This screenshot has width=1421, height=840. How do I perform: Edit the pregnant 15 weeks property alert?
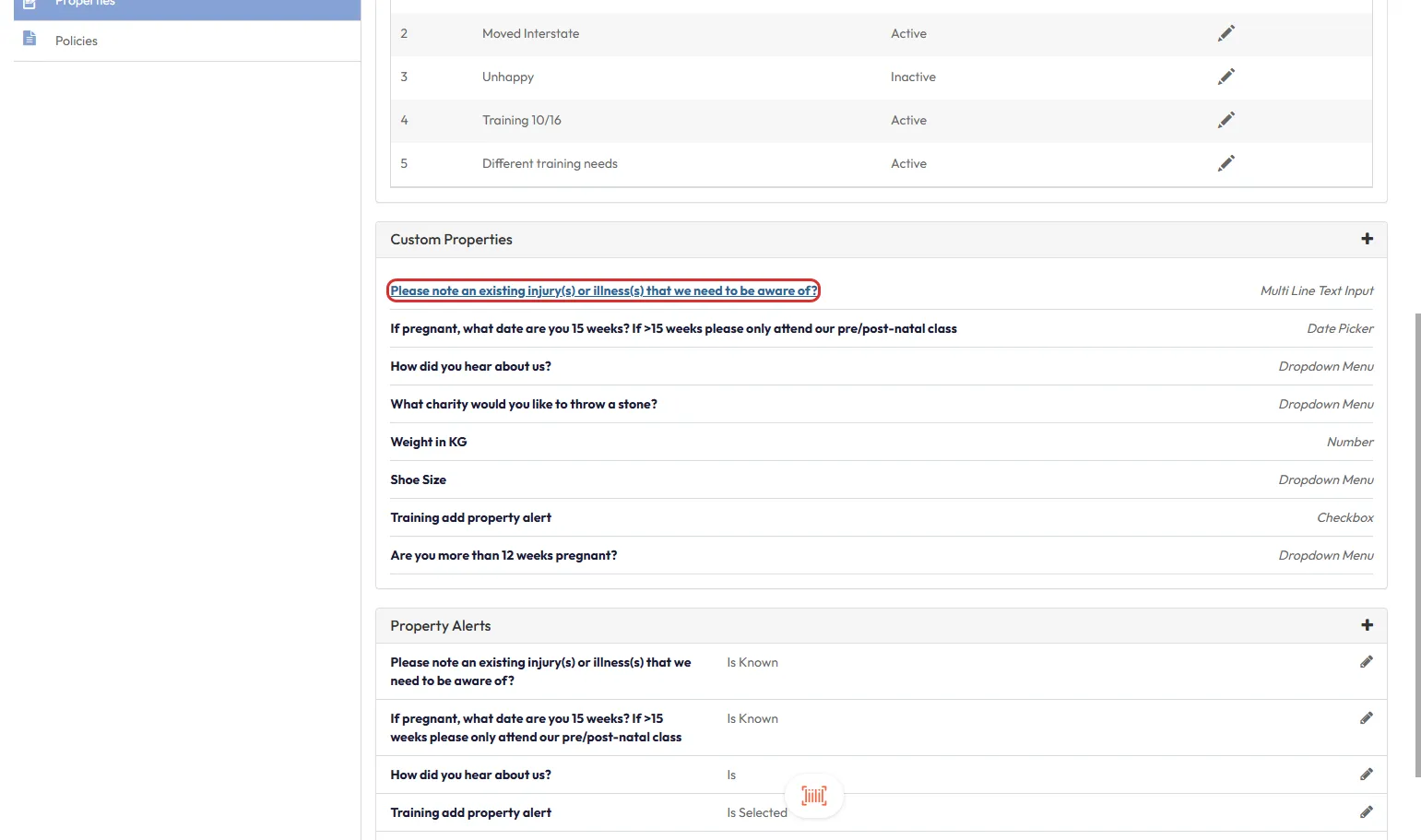1366,718
